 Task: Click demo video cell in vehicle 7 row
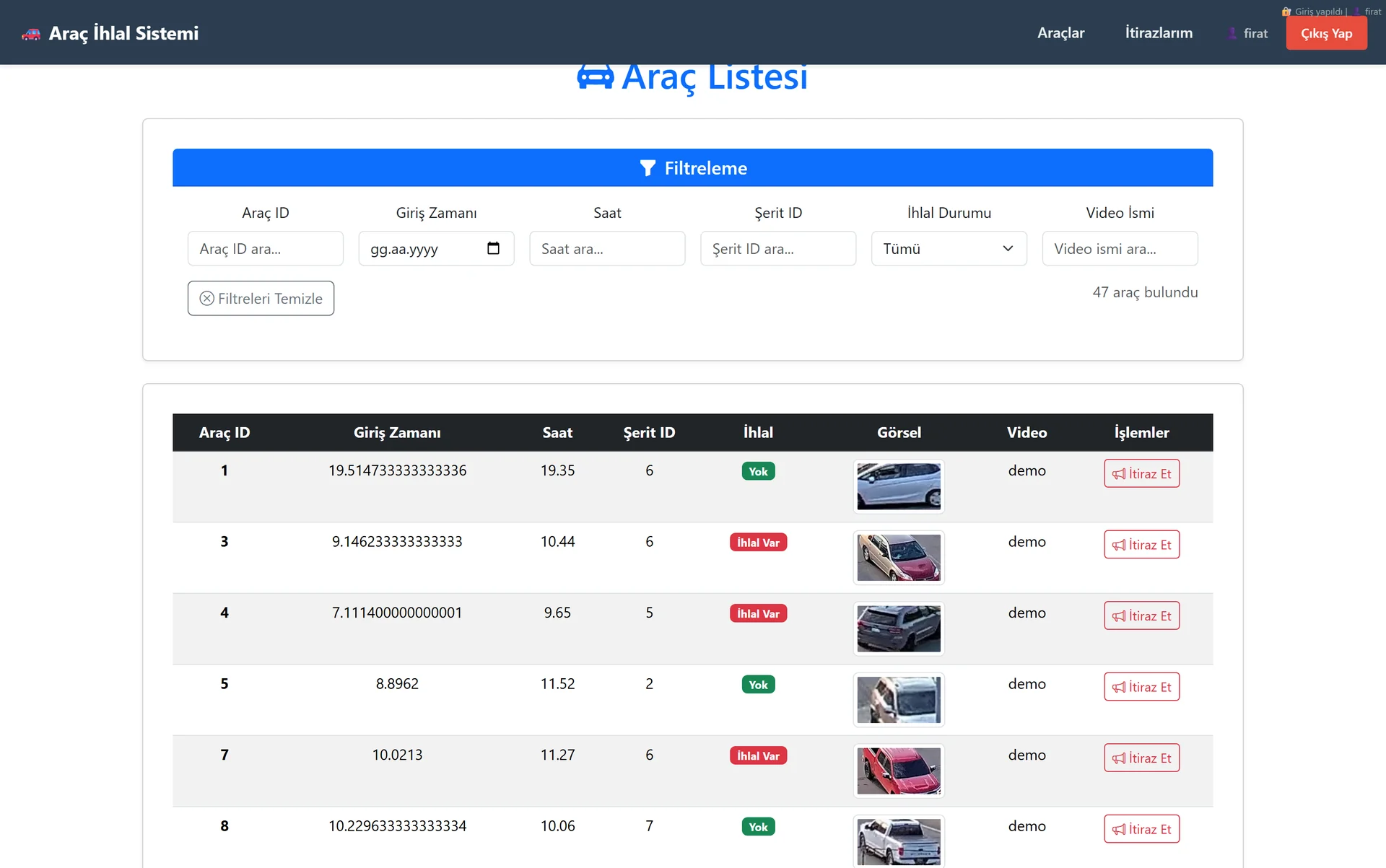pos(1027,755)
